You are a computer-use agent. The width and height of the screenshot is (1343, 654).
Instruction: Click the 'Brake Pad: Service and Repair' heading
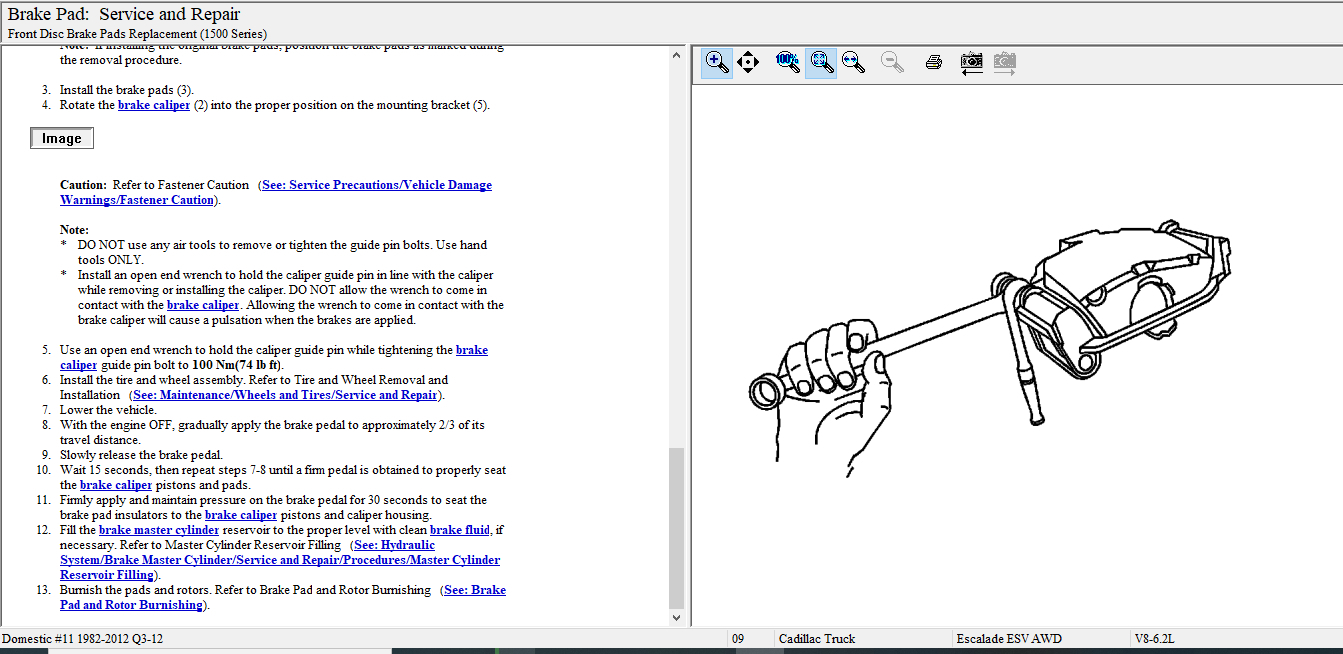click(124, 14)
